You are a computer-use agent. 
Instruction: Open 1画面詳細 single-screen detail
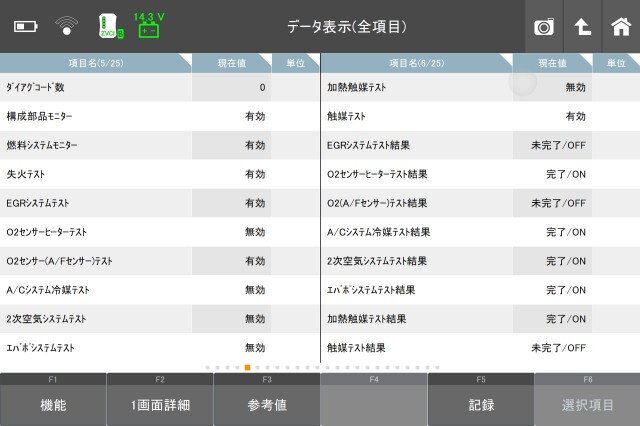tap(160, 400)
